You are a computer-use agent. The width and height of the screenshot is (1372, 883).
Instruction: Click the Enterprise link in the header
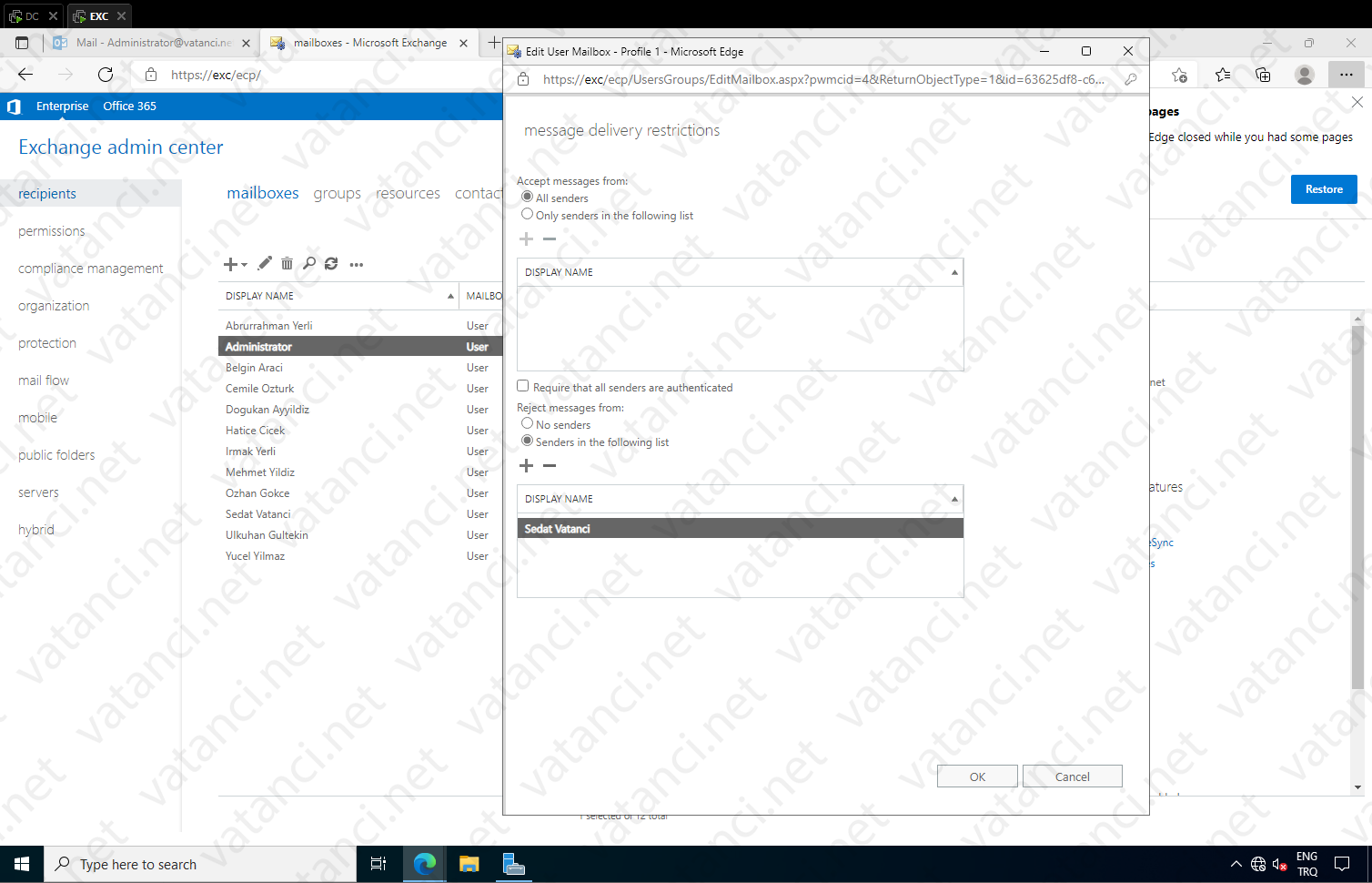(63, 107)
